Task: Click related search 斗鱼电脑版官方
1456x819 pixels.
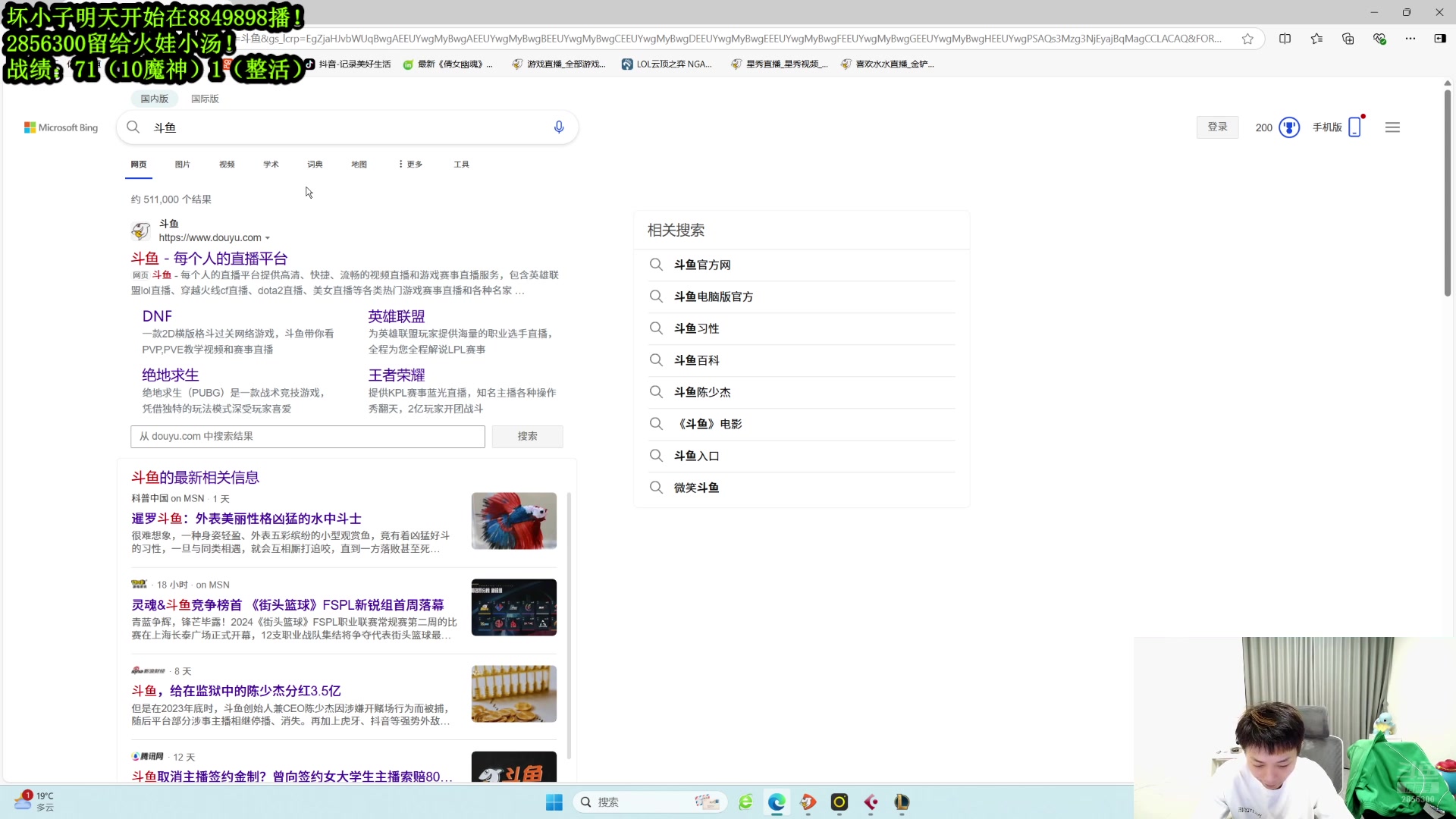Action: point(714,297)
